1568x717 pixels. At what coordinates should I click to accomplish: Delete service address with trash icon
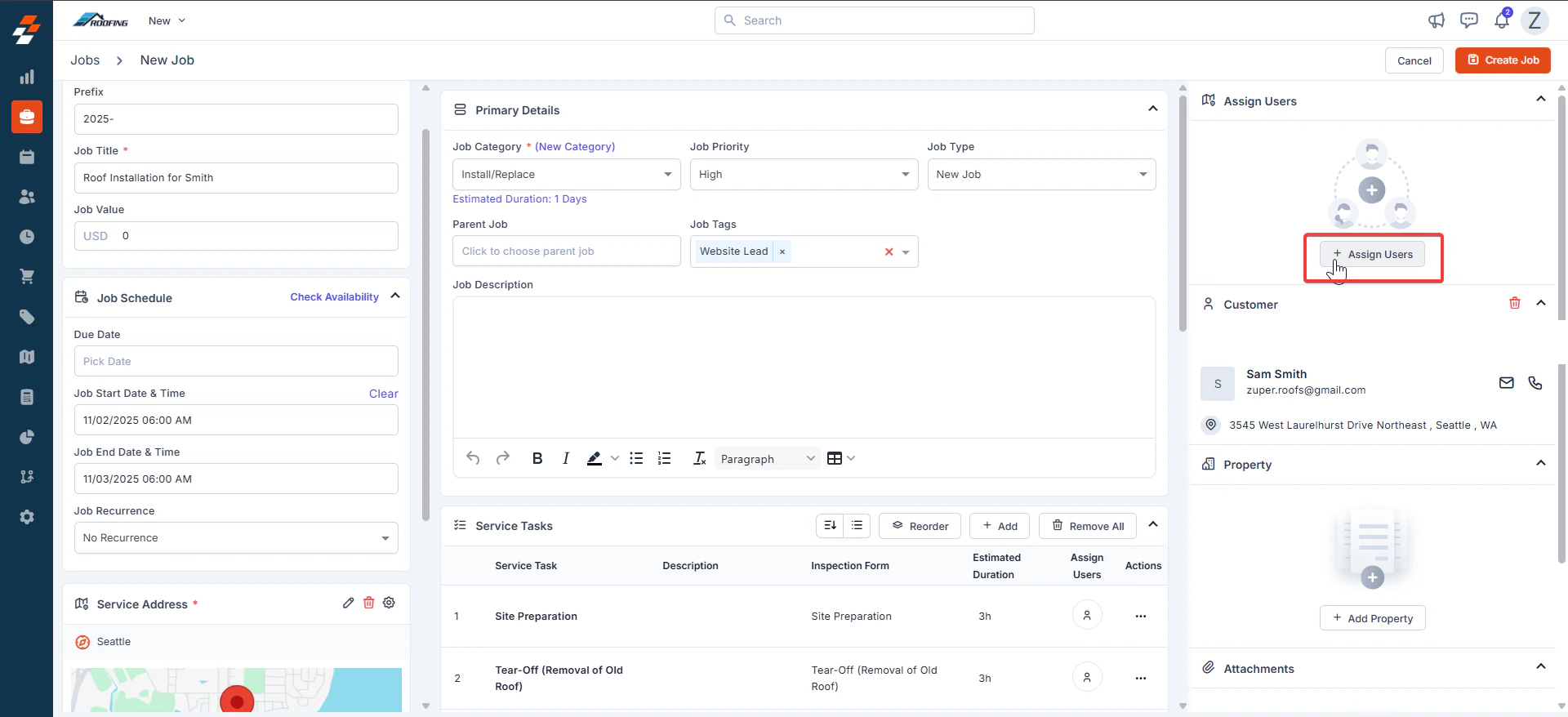(x=369, y=603)
